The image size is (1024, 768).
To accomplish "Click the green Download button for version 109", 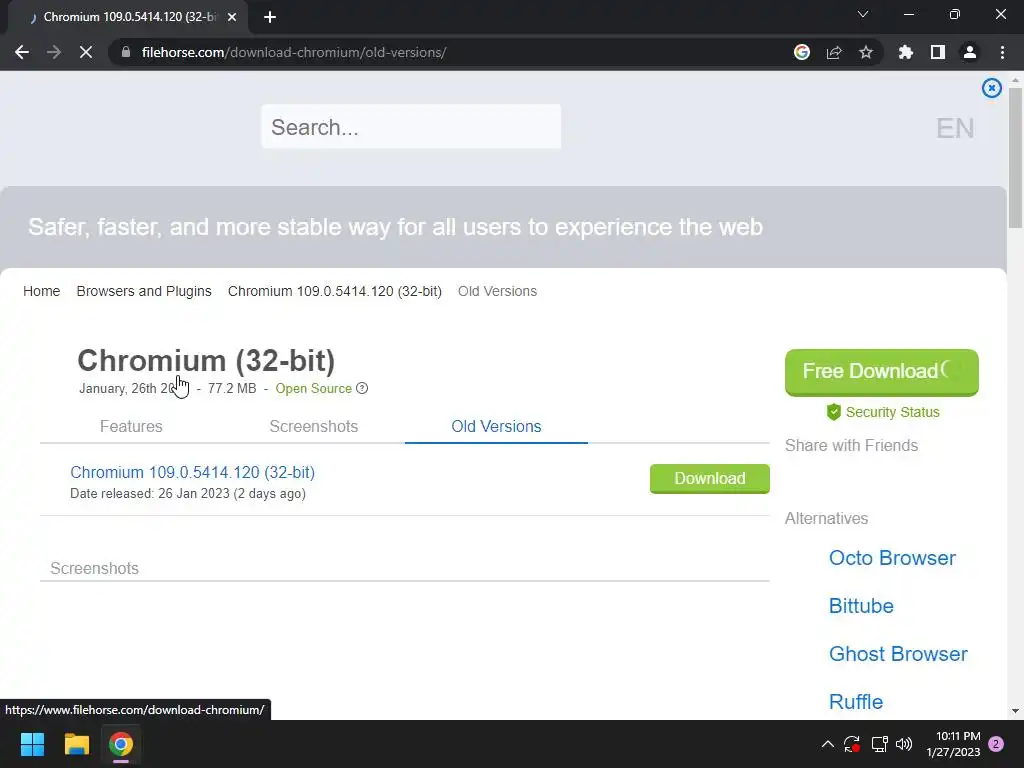I will click(709, 478).
